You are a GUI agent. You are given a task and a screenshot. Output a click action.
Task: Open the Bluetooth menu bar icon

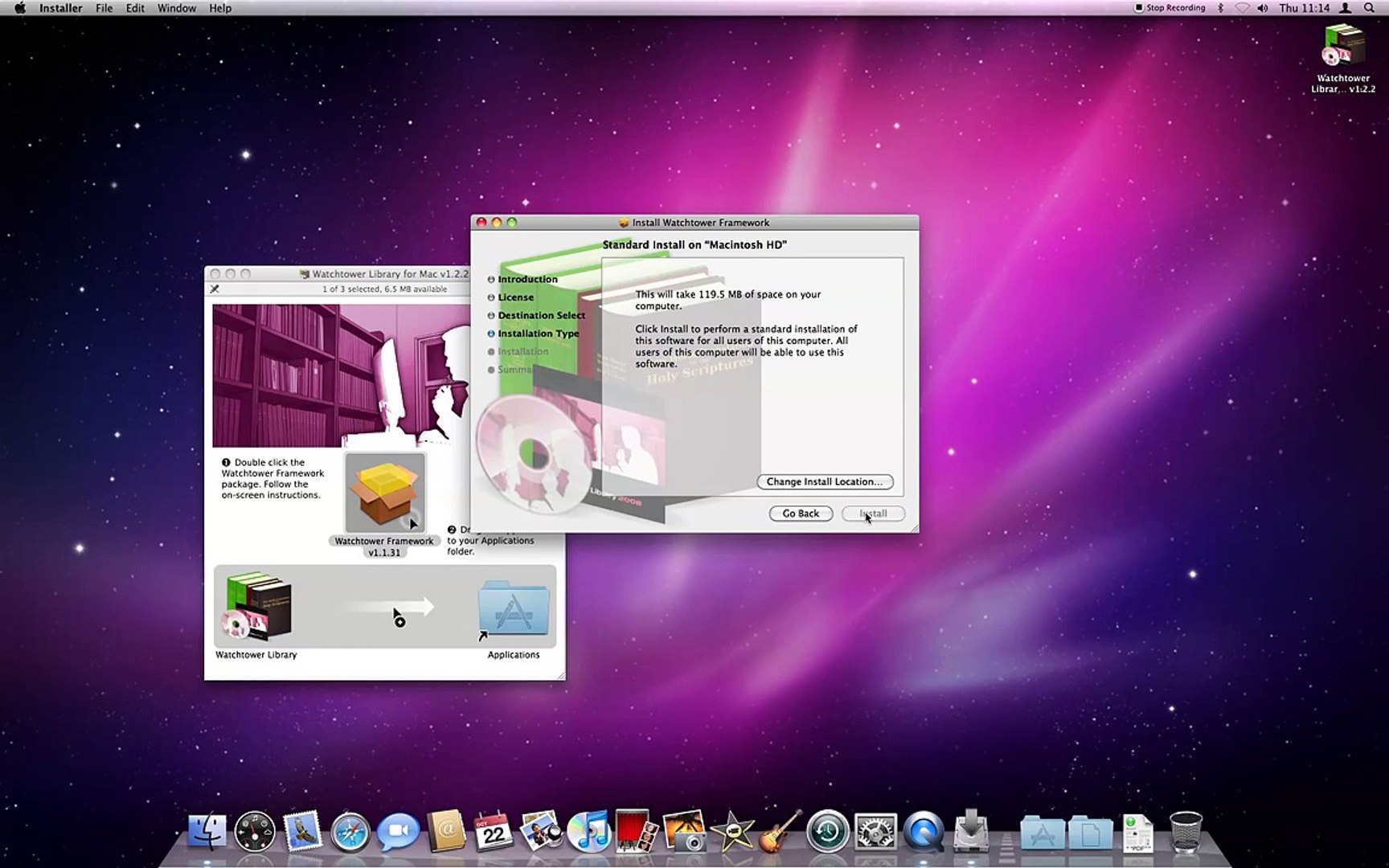pos(1220,8)
